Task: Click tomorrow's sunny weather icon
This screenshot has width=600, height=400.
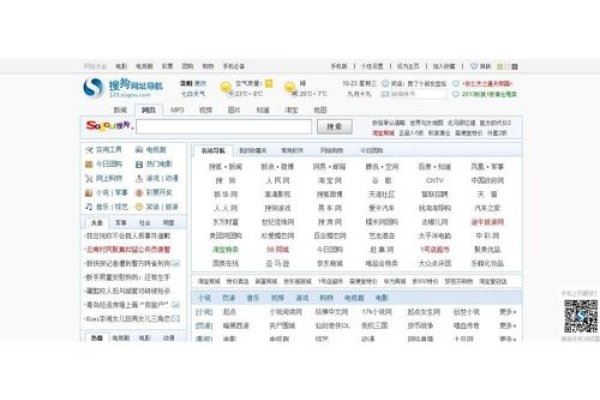Action: 290,87
